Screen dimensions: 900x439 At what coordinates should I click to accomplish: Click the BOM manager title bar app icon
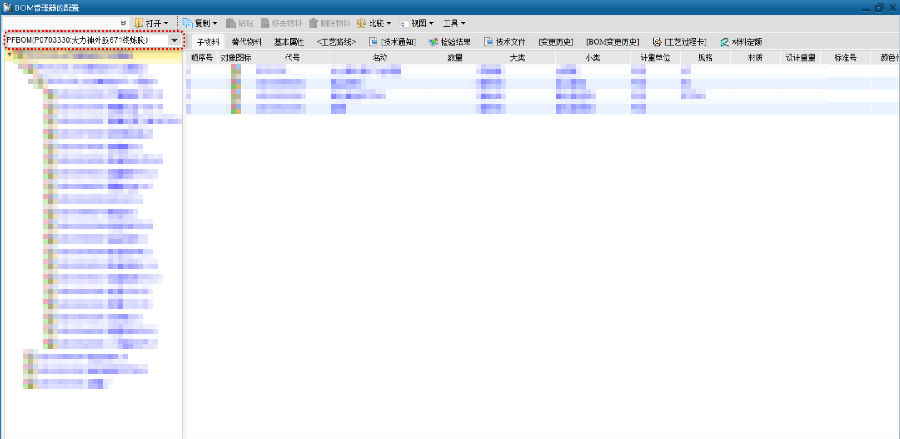point(7,7)
